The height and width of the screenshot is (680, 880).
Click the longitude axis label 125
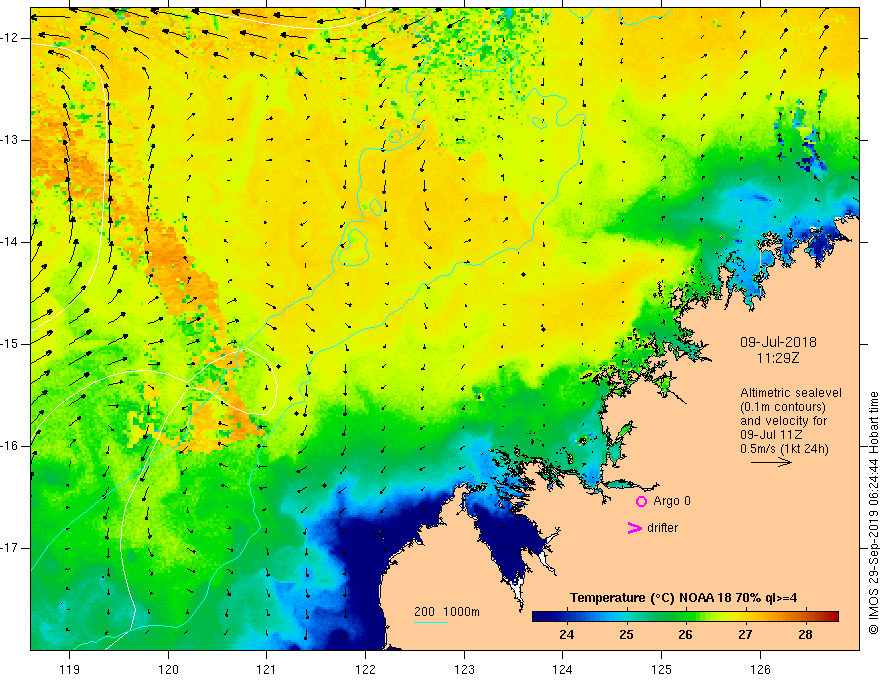click(662, 669)
